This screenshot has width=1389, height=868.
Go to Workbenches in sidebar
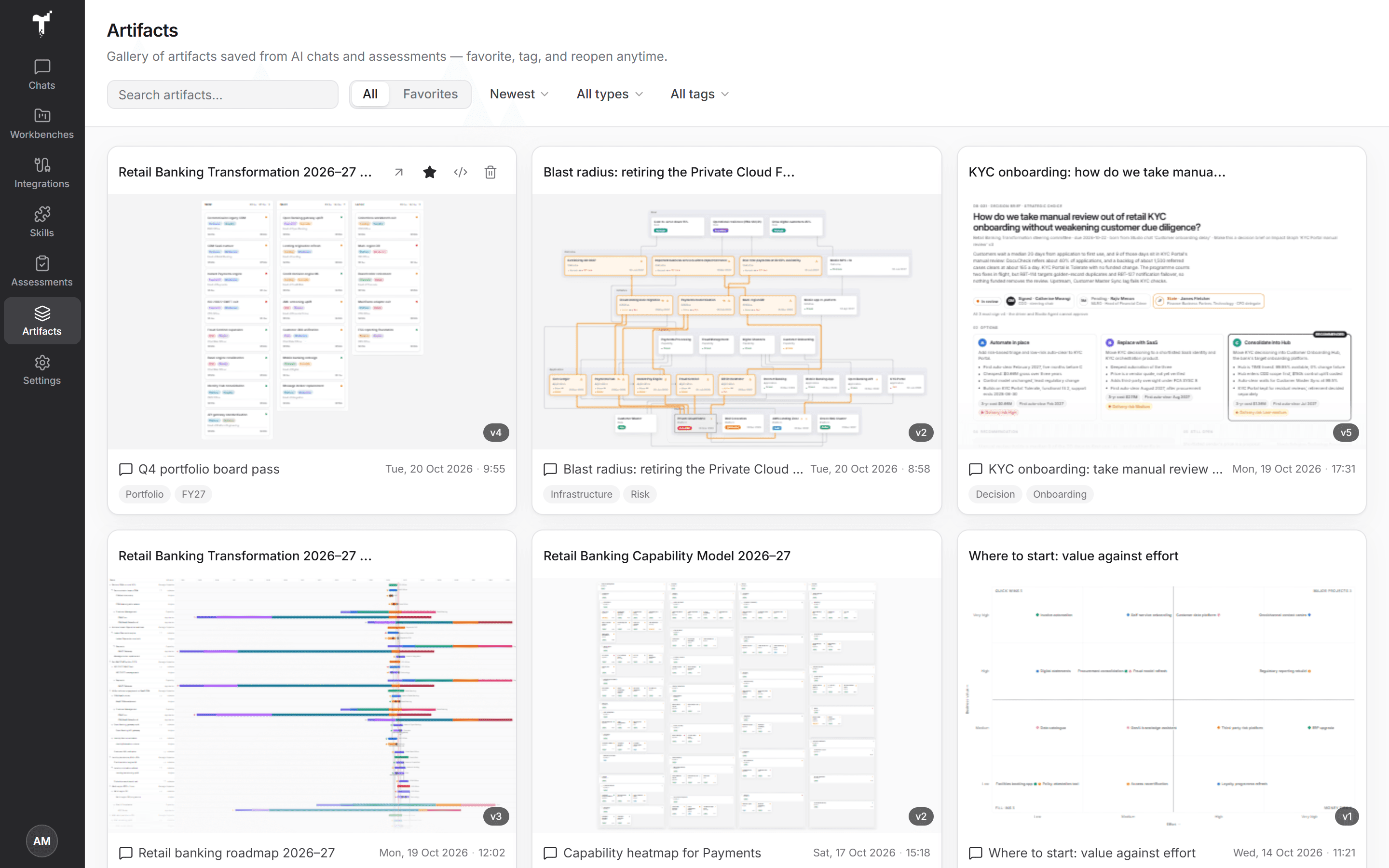click(42, 124)
